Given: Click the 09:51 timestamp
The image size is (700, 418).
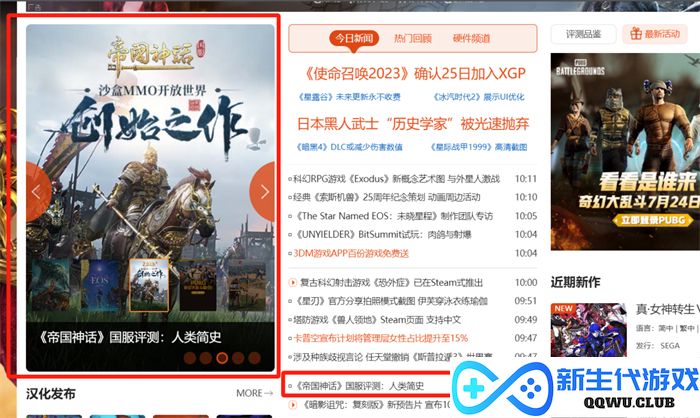Looking at the screenshot, I should pyautogui.click(x=526, y=301).
